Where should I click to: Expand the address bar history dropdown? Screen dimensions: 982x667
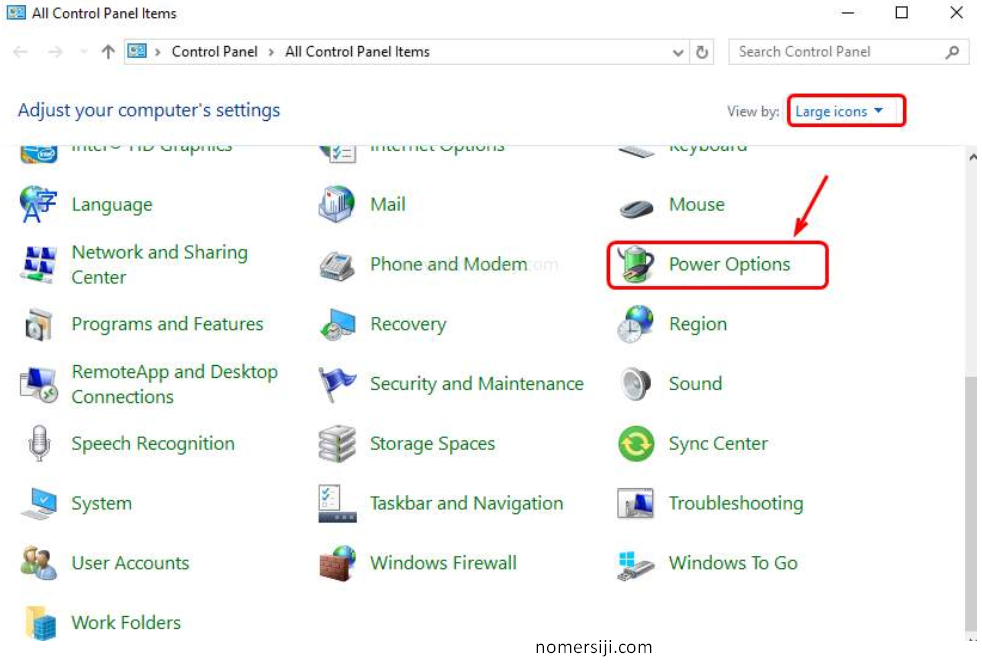[678, 53]
